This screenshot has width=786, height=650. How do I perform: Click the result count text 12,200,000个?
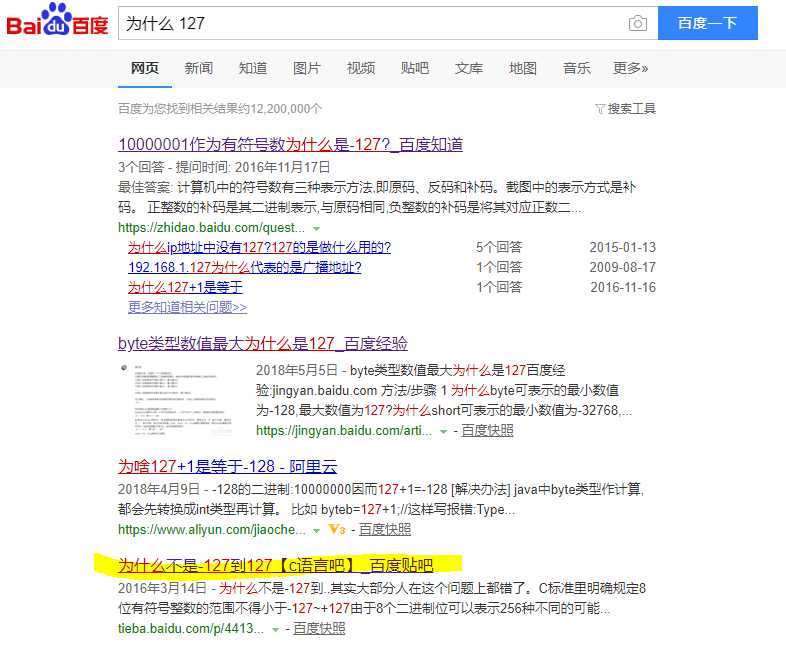286,108
